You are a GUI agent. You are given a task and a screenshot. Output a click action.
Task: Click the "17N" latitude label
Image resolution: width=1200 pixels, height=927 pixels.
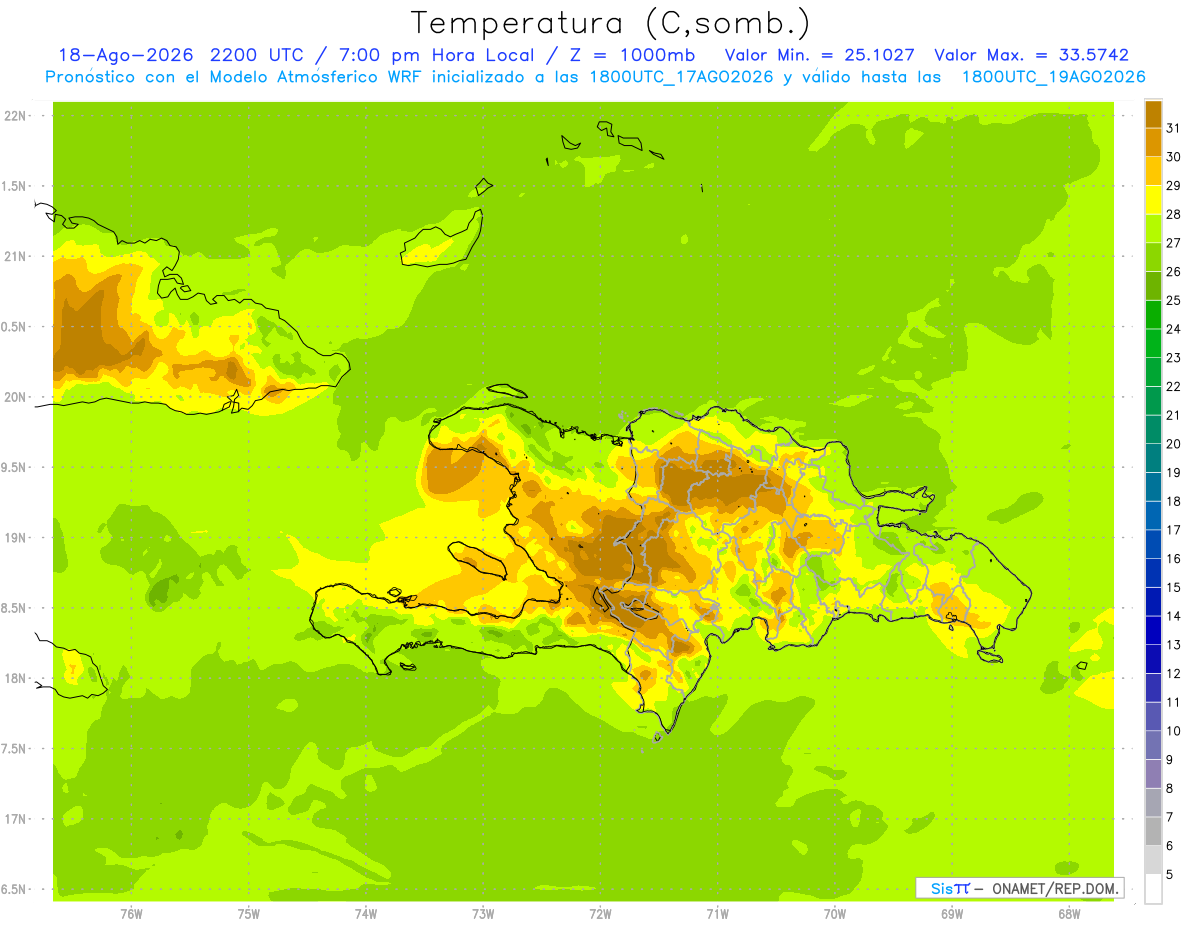(14, 819)
